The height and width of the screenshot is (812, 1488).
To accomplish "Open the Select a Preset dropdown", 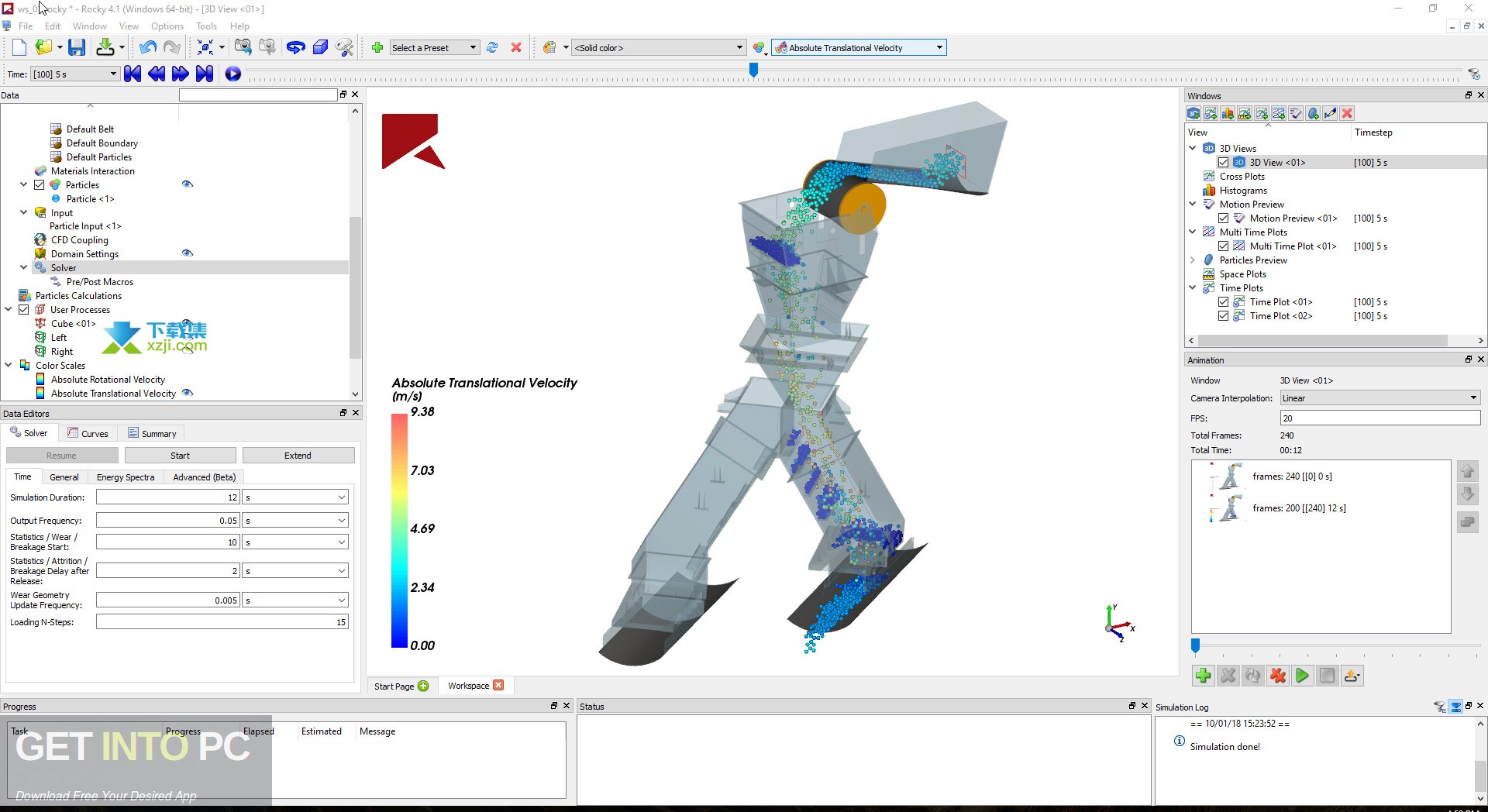I will 434,47.
